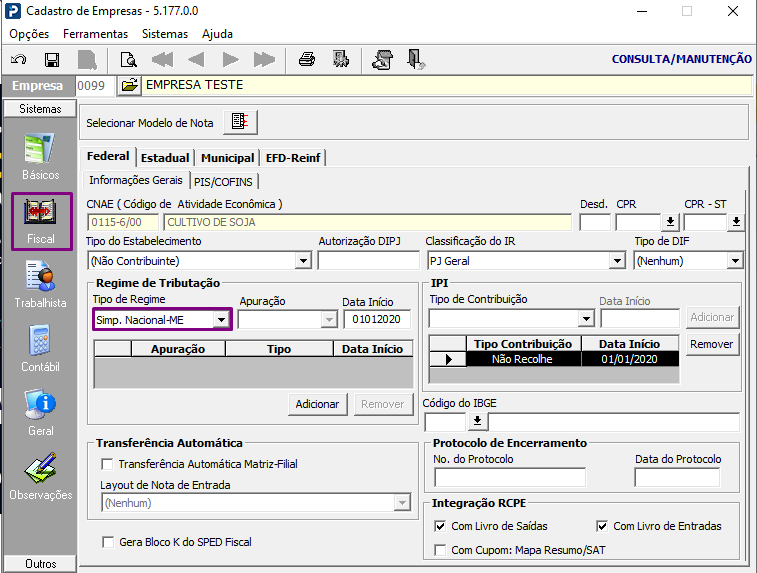Image resolution: width=757 pixels, height=573 pixels.
Task: Click the undo arrow toolbar icon
Action: (19, 60)
